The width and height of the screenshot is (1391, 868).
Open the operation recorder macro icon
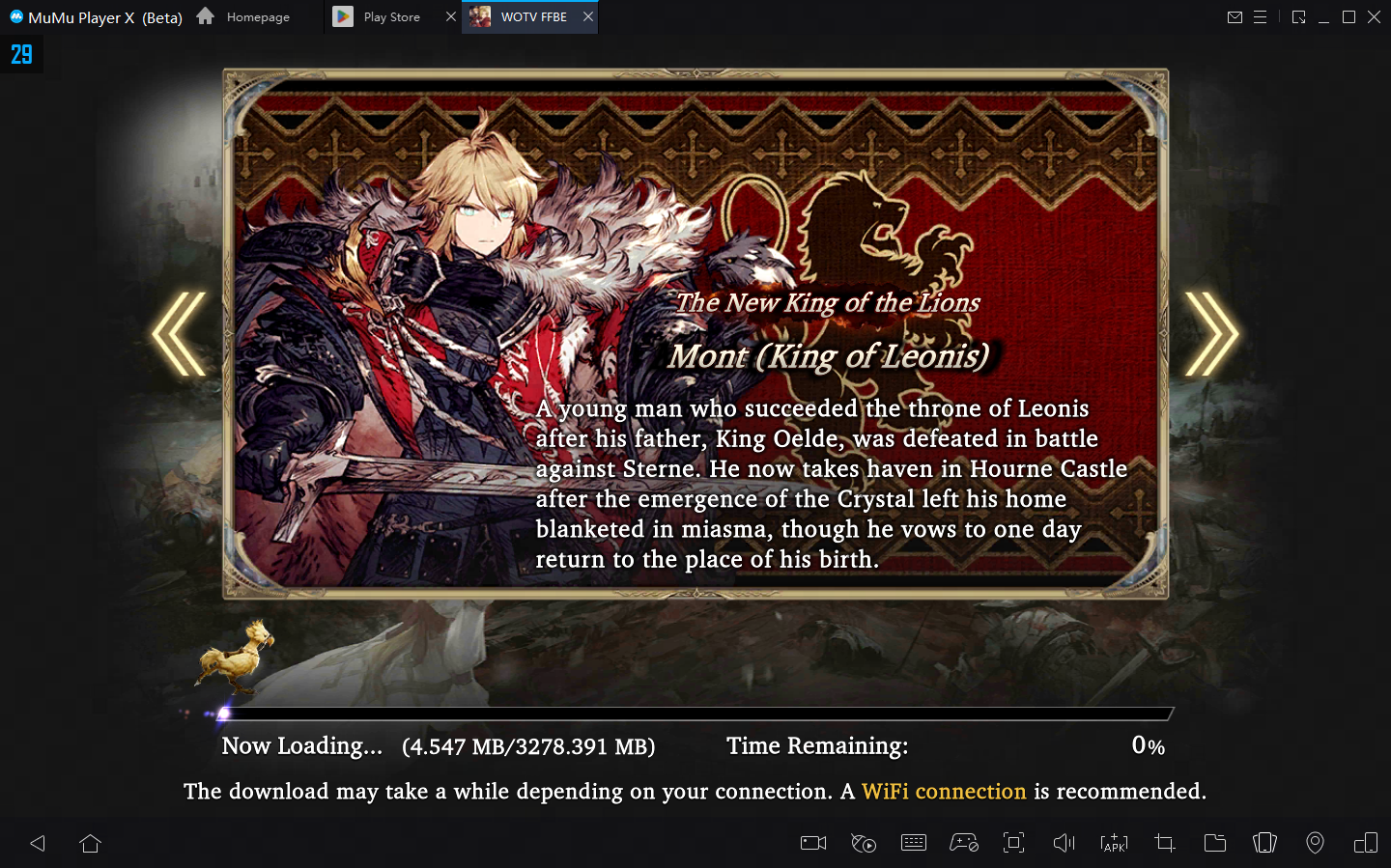tap(864, 843)
